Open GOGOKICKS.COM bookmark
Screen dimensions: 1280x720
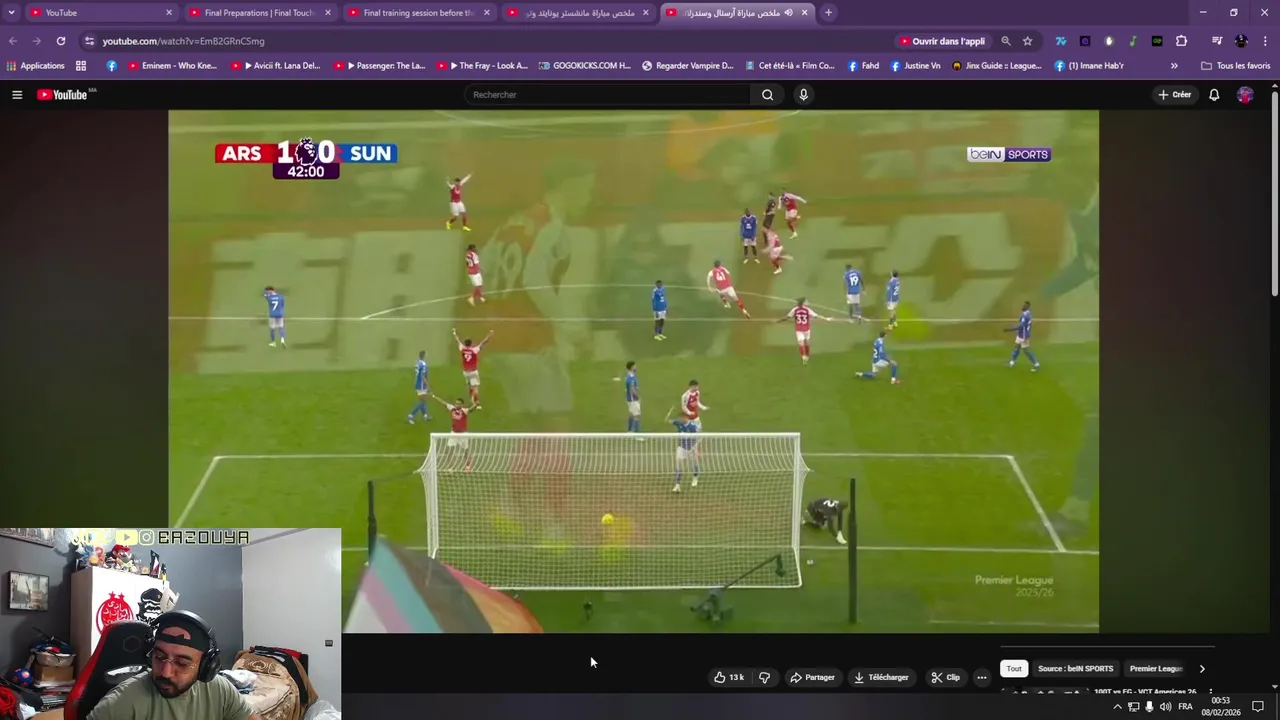(584, 66)
